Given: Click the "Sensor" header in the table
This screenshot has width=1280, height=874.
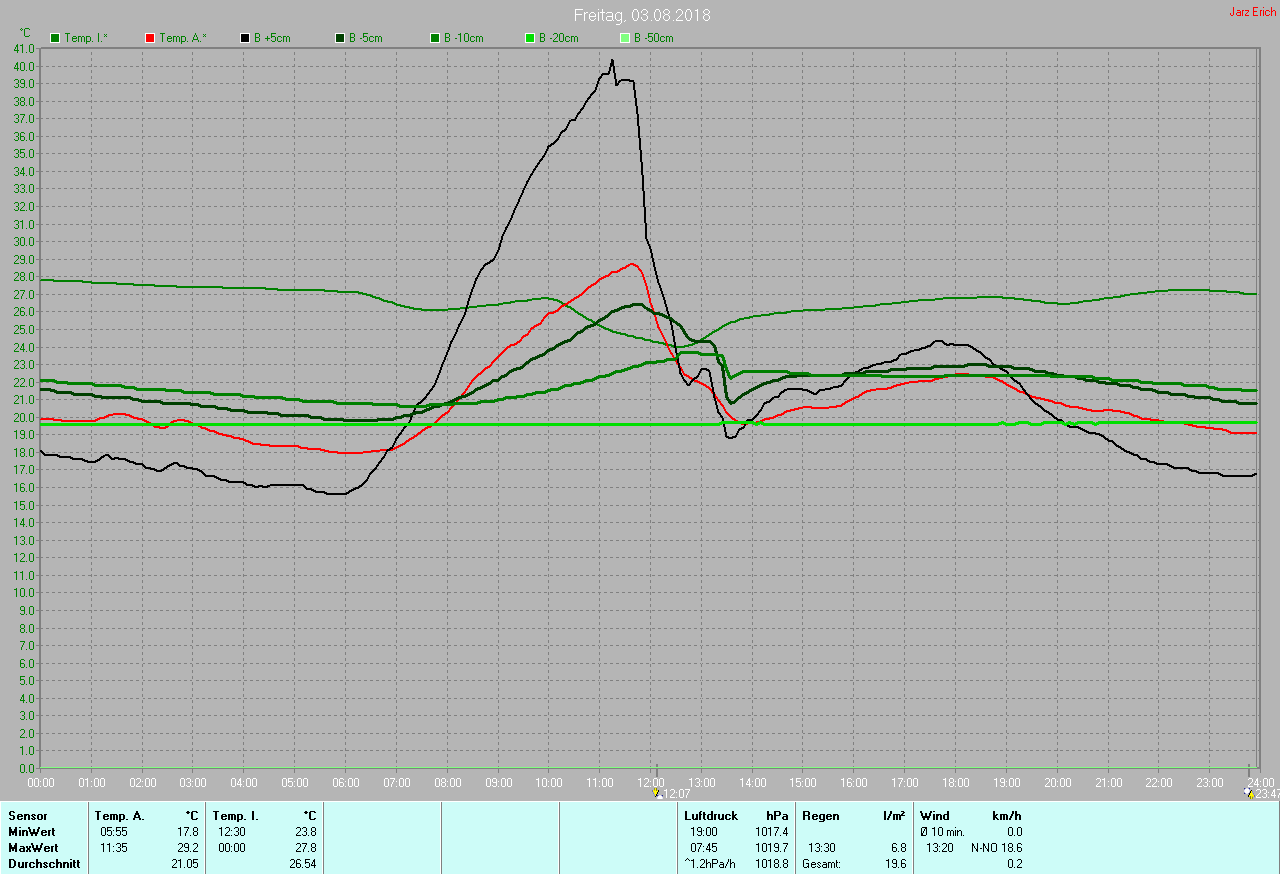Looking at the screenshot, I should [x=27, y=816].
